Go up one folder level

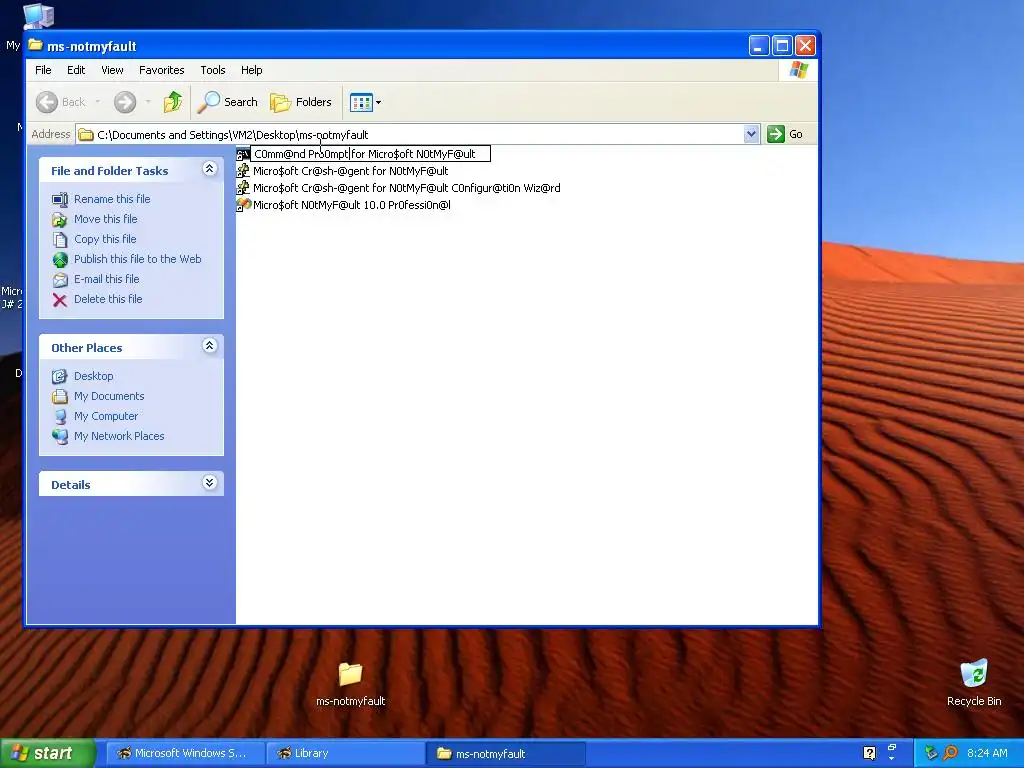coord(173,102)
